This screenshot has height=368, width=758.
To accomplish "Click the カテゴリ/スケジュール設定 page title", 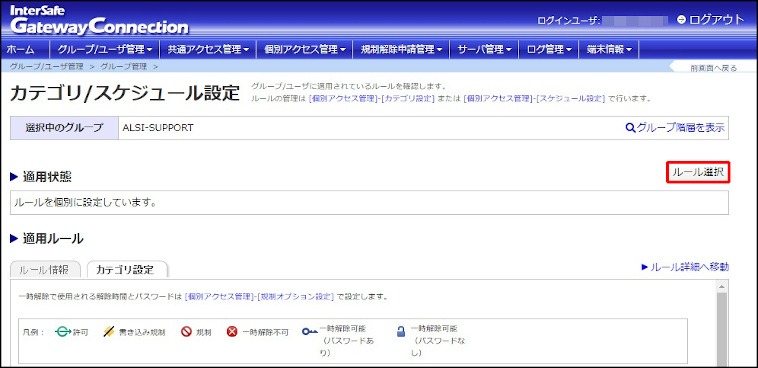I will pyautogui.click(x=125, y=93).
